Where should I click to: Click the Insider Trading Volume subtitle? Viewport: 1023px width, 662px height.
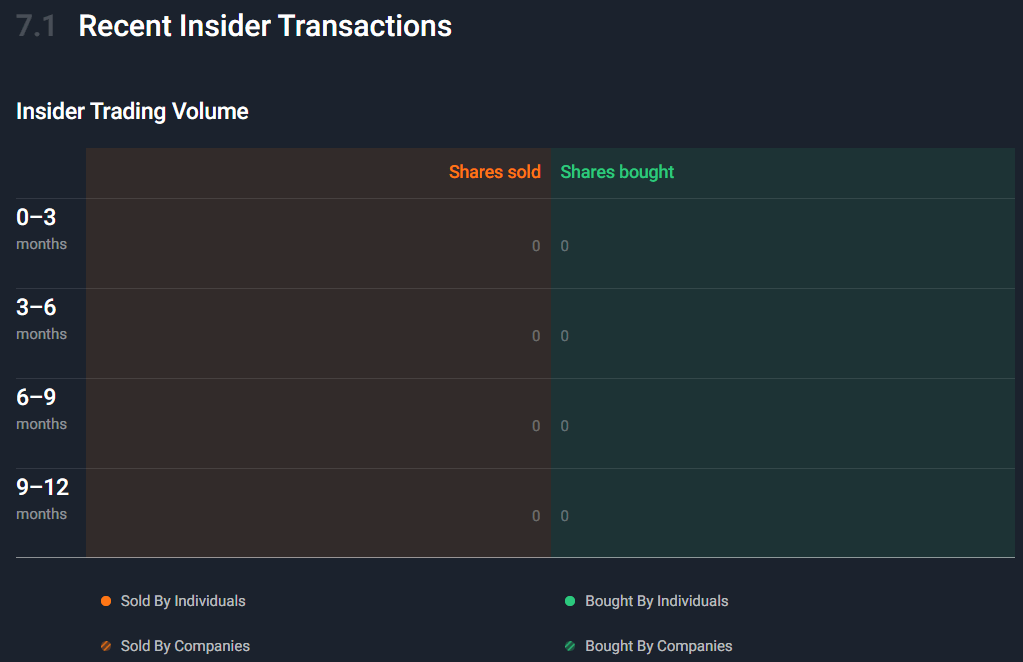pos(132,112)
